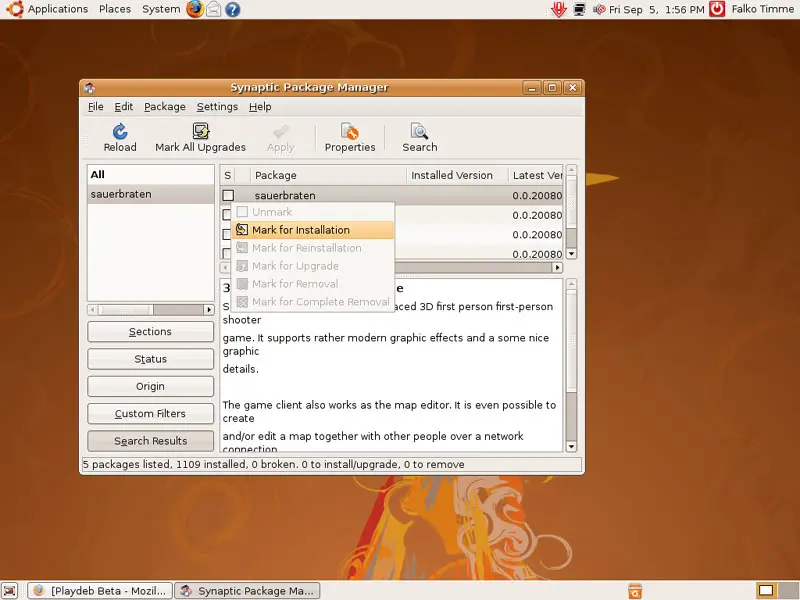Click down arrow of description pane scrollbar
The width and height of the screenshot is (800, 600).
click(x=571, y=446)
